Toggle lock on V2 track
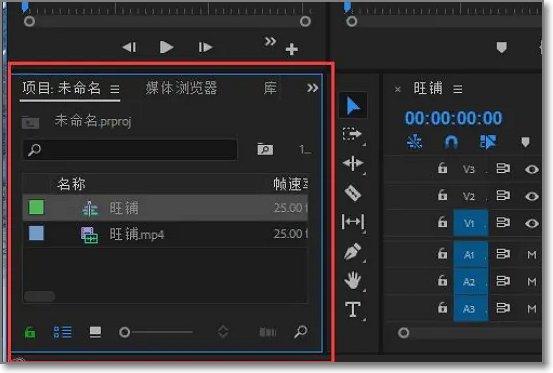Screen dimensions: 553x373 [x=442, y=195]
